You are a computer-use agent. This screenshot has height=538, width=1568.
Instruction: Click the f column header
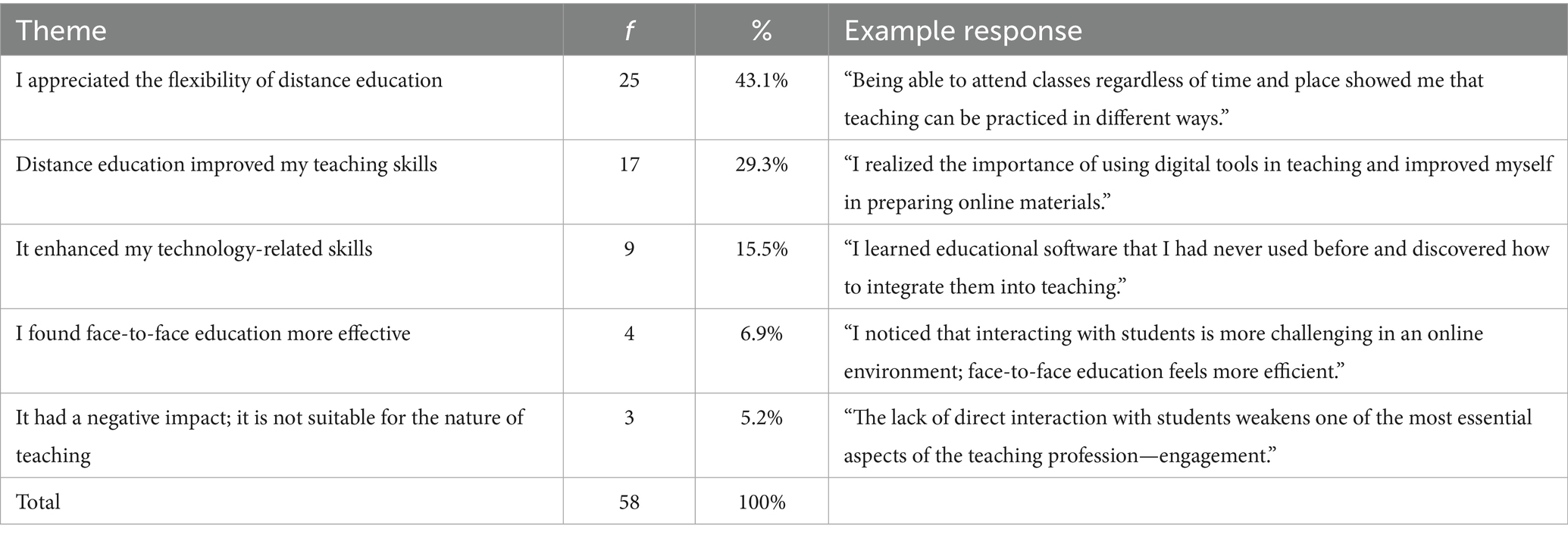click(629, 31)
